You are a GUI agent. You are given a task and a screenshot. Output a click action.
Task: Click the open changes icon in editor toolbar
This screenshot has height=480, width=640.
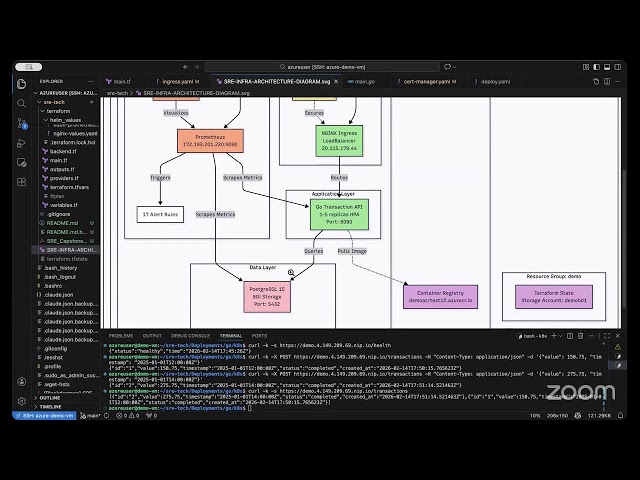point(596,82)
